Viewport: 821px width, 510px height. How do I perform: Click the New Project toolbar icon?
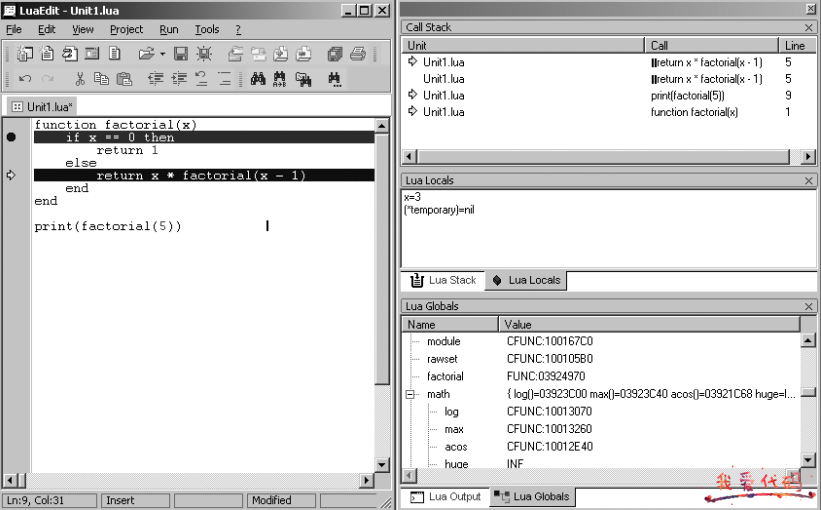(x=25, y=53)
